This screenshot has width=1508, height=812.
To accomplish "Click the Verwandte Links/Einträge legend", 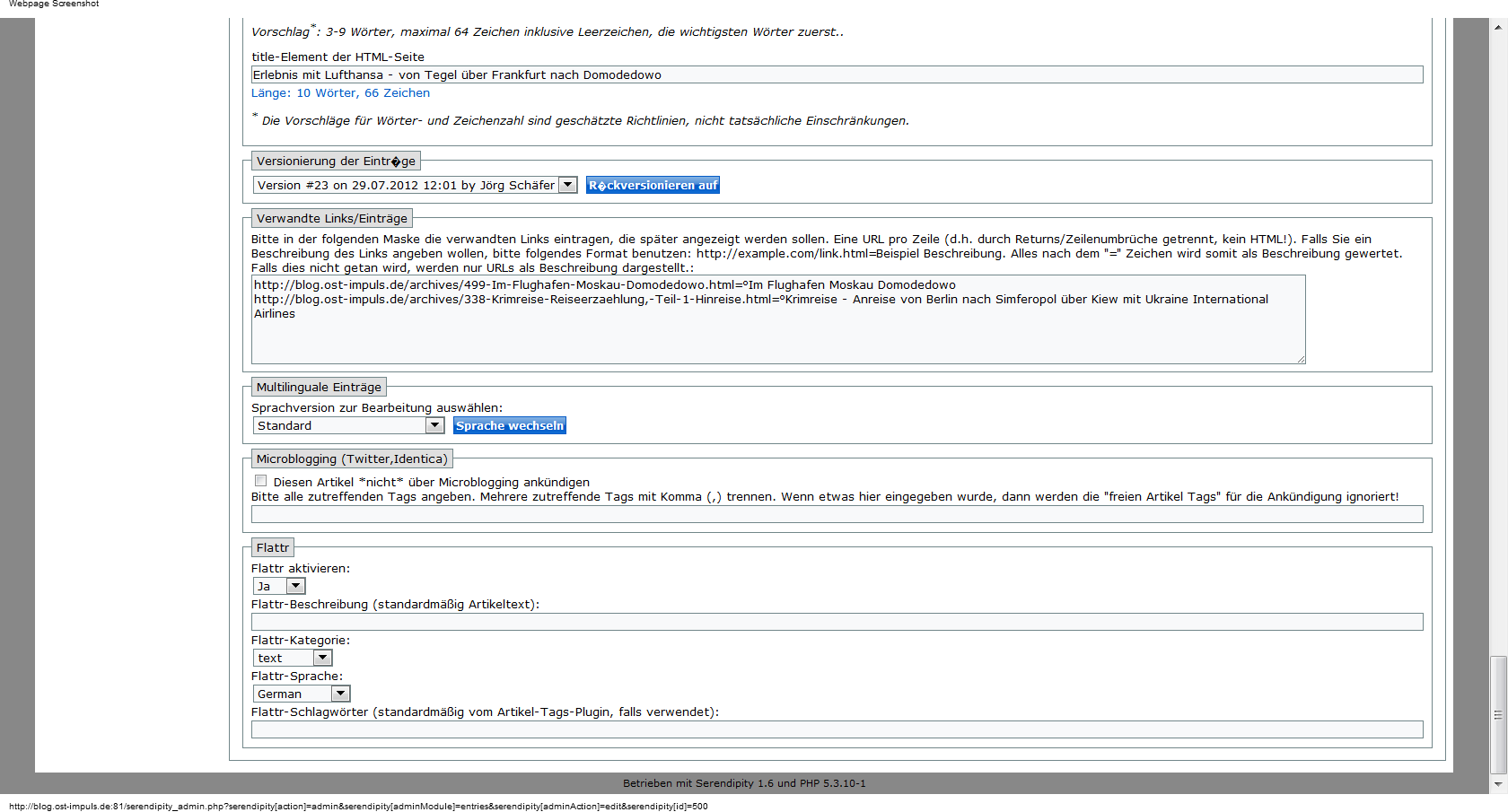I will 331,219.
